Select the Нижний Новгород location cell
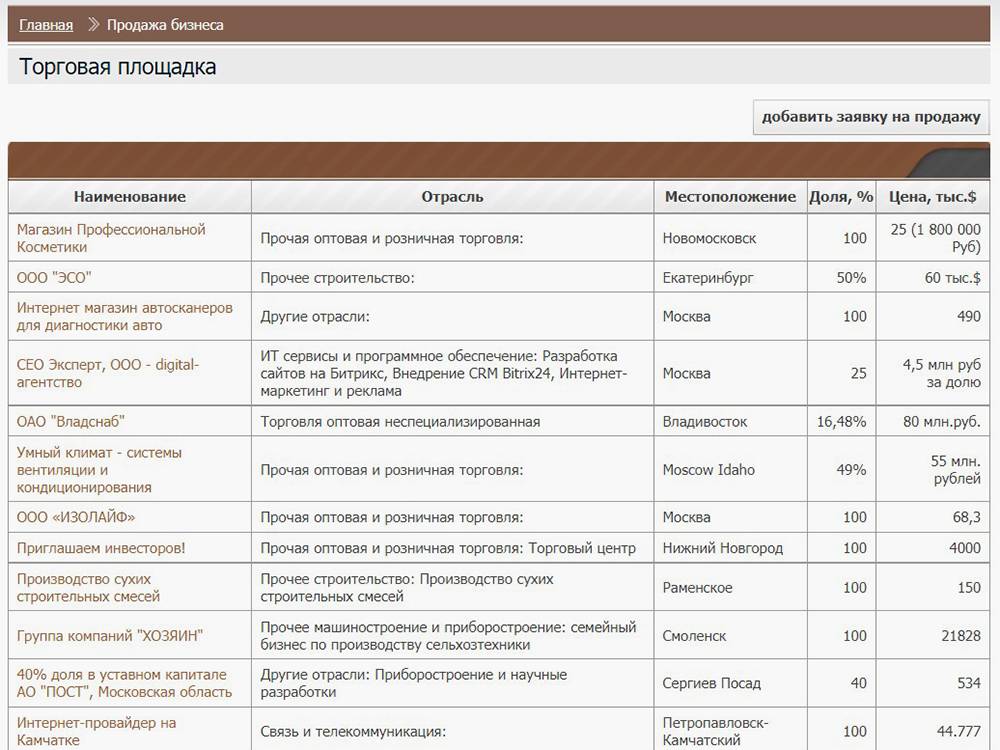Screen dimensions: 1000x750 coord(730,548)
